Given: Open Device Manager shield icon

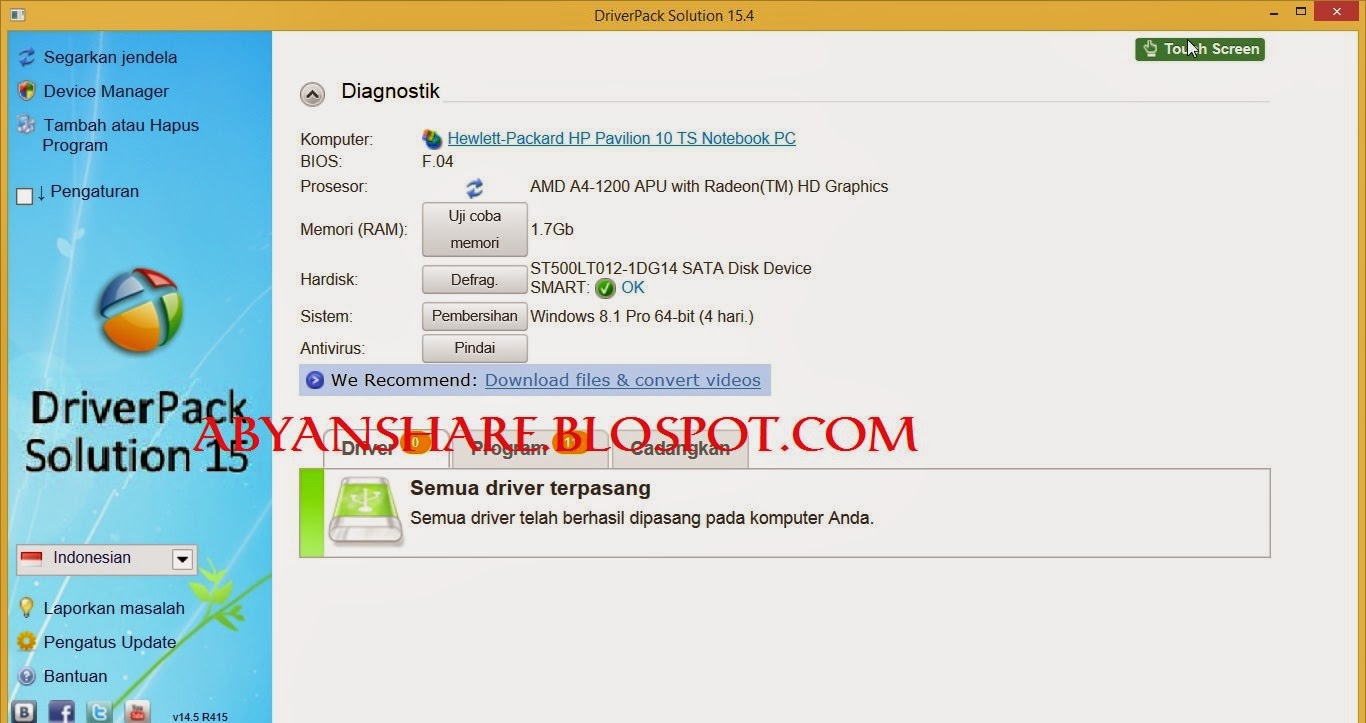Looking at the screenshot, I should [x=27, y=91].
